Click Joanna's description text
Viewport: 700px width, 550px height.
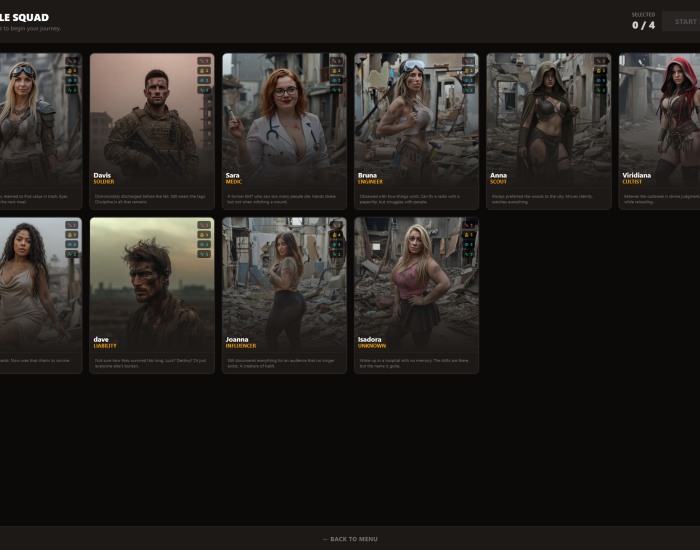coord(281,363)
